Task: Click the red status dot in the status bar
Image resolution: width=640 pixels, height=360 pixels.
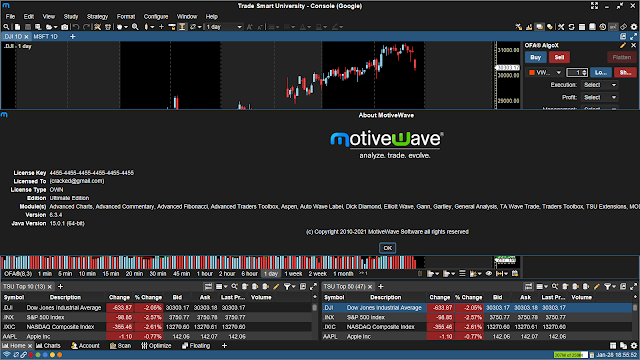Action: click(31, 355)
